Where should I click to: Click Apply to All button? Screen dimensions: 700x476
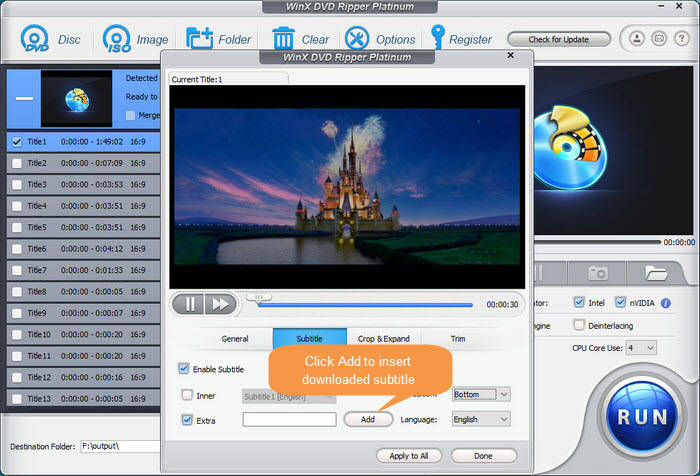pos(408,456)
